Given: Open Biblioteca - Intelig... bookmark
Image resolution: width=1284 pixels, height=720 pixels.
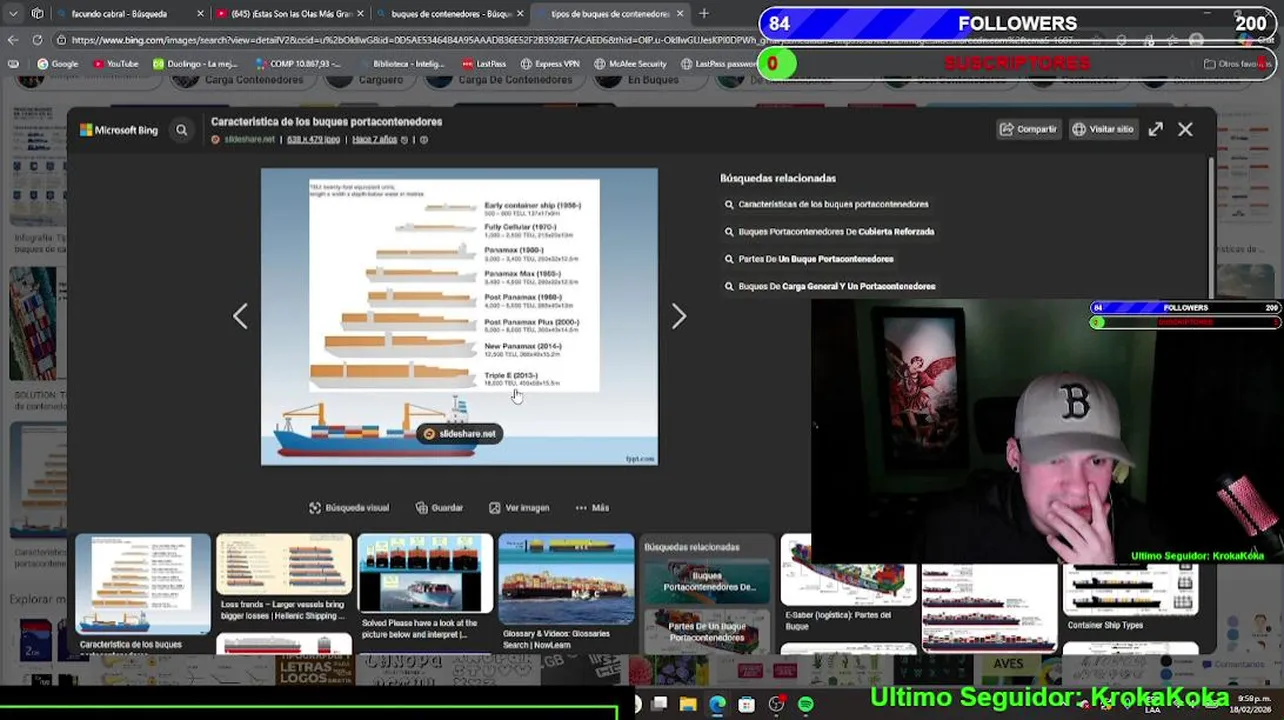Looking at the screenshot, I should pos(401,64).
